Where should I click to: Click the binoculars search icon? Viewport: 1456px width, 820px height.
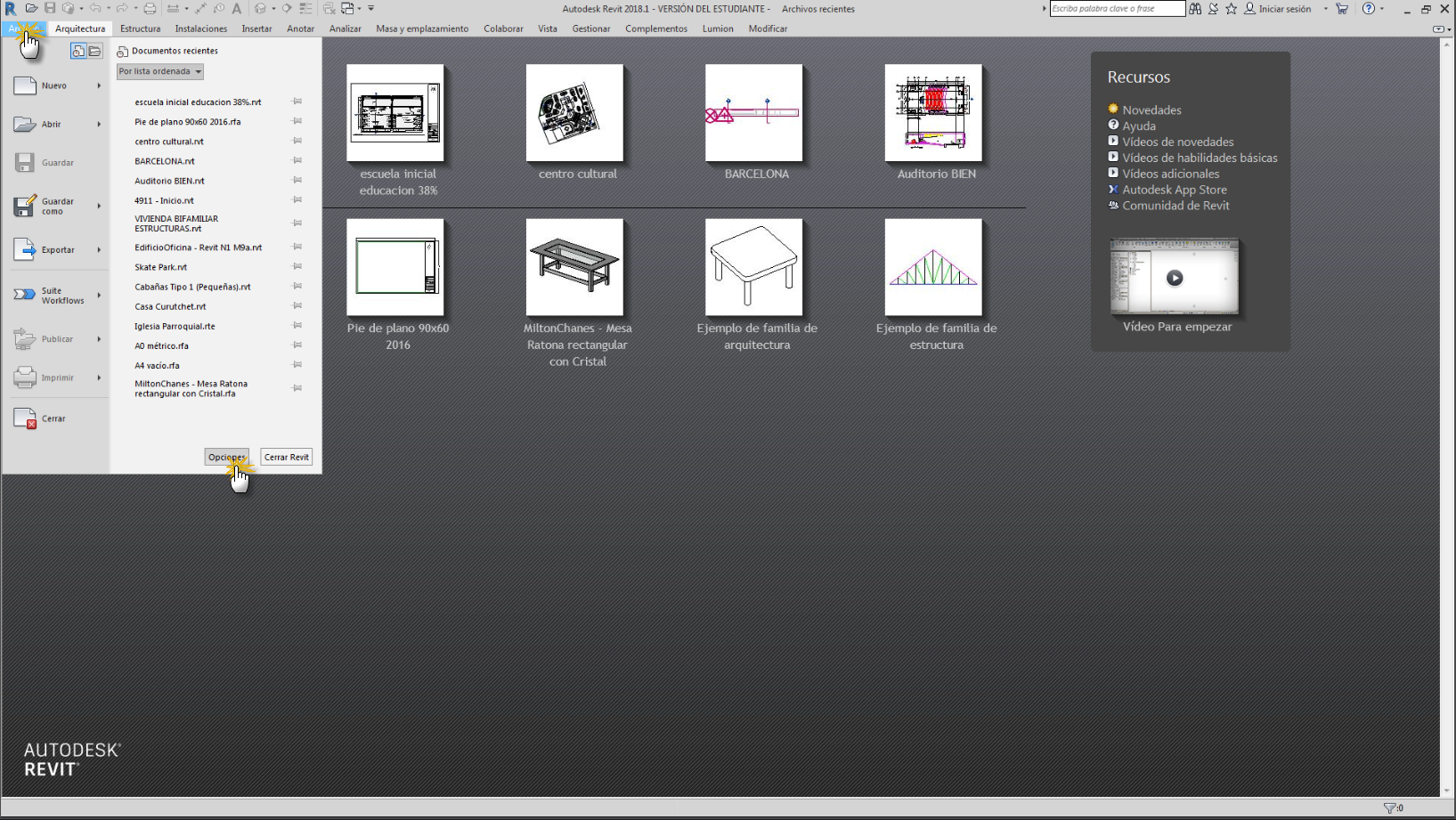[1195, 8]
